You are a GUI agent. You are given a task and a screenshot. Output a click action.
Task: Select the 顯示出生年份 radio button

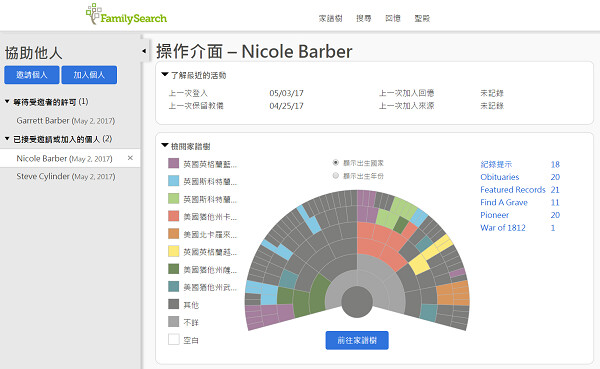(336, 176)
